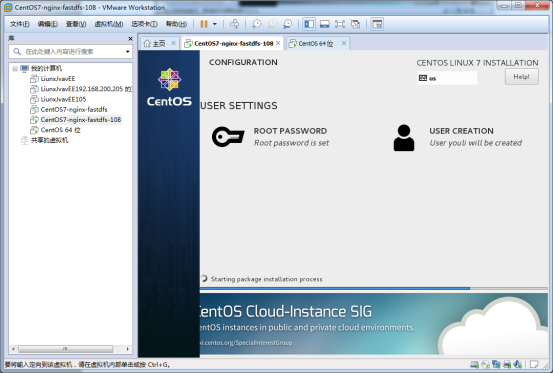Toggle the thumbnail bar view button

tap(324, 24)
